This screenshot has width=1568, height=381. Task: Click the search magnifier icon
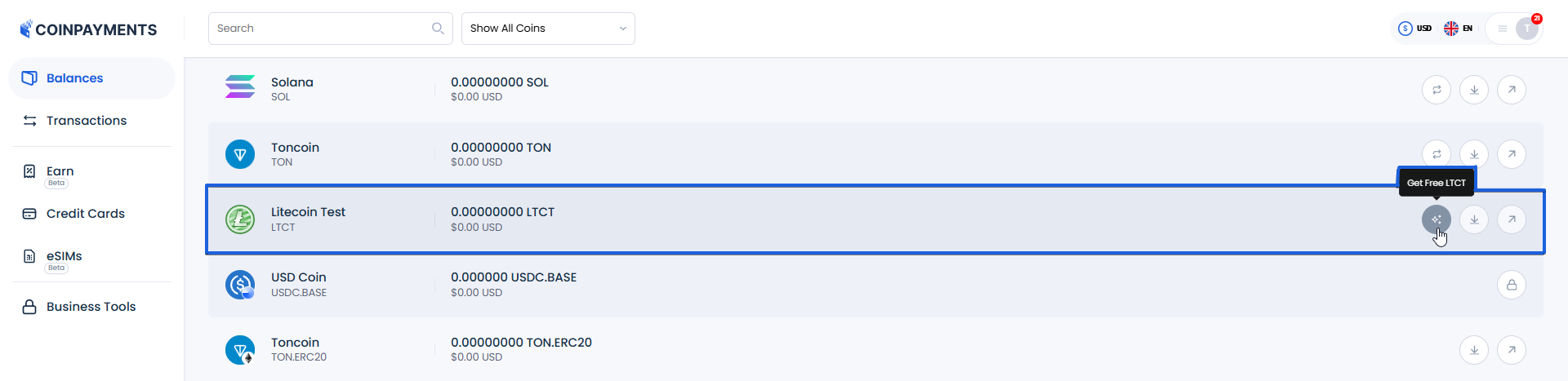coord(438,29)
